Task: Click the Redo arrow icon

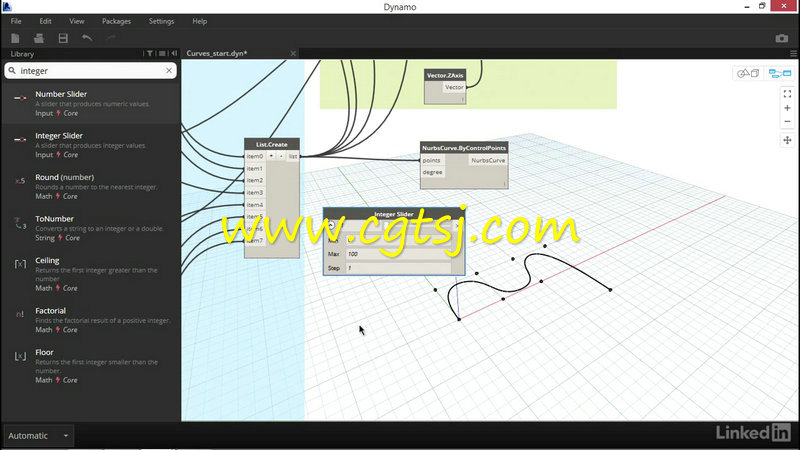Action: pos(111,38)
